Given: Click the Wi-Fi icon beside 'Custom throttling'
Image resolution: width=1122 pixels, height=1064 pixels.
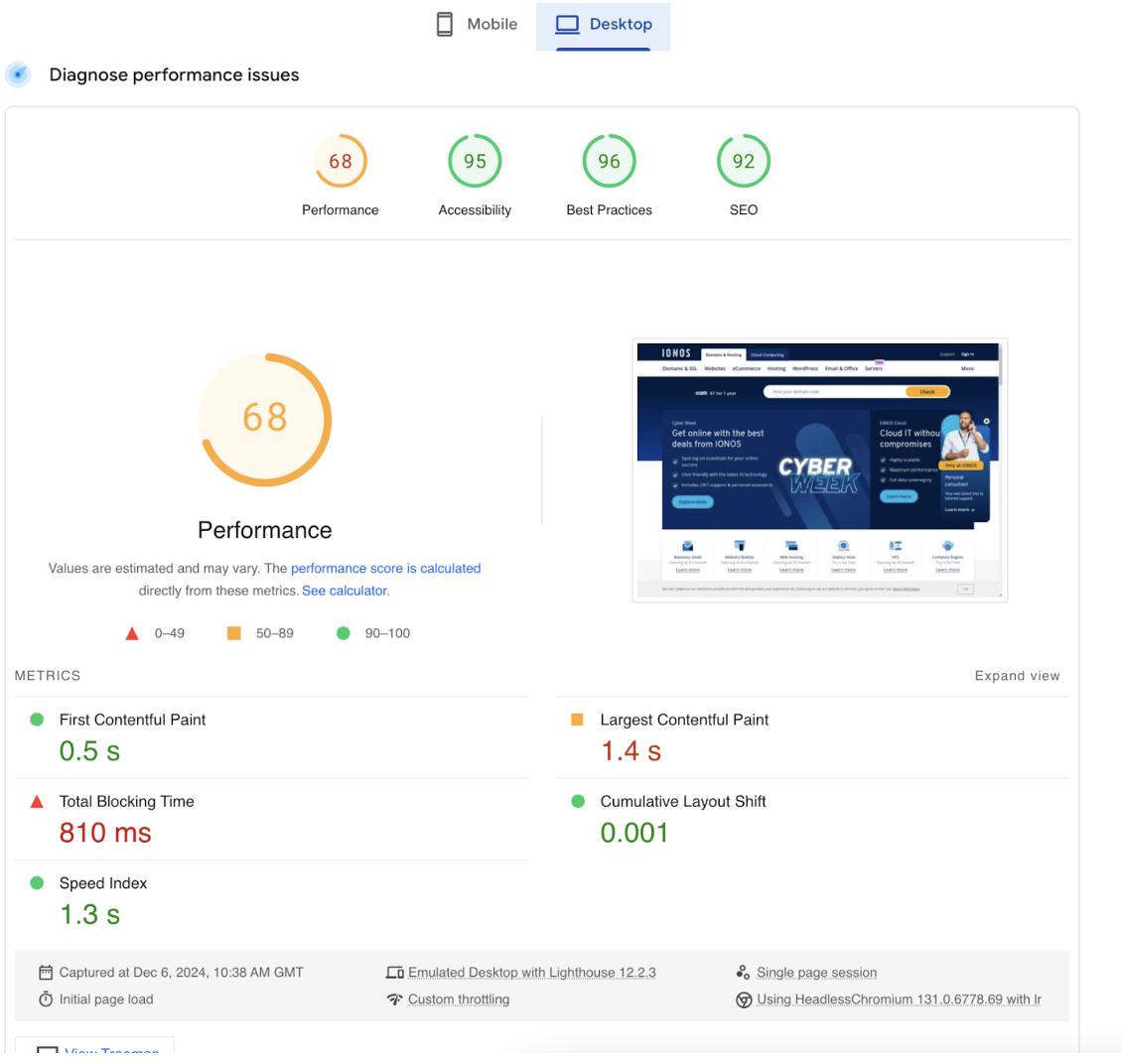Looking at the screenshot, I should 394,999.
